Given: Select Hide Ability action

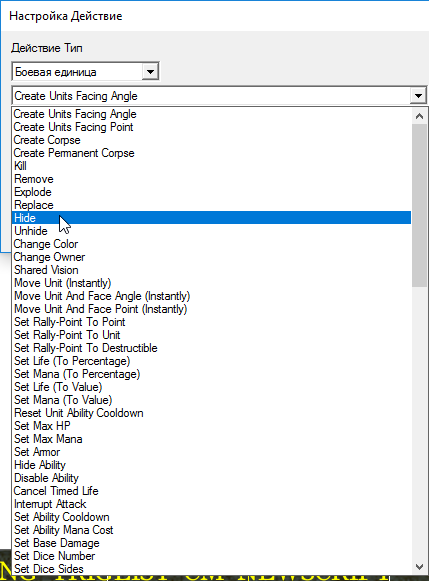Looking at the screenshot, I should pos(212,465).
